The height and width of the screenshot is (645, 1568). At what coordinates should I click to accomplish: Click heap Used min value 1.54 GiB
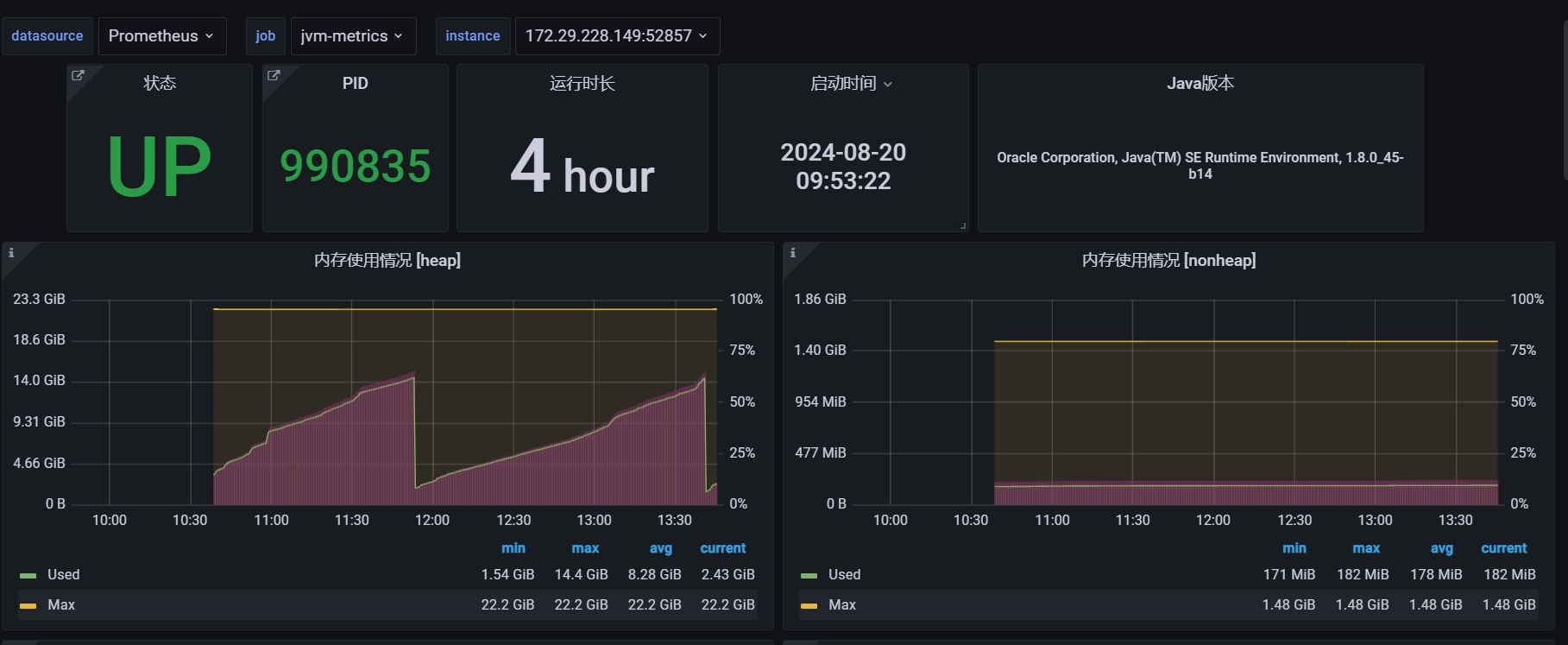(x=508, y=575)
